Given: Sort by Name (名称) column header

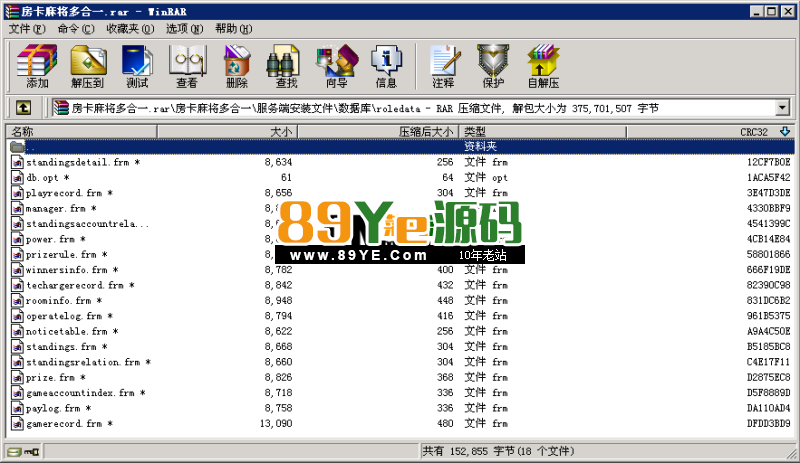Looking at the screenshot, I should point(82,132).
